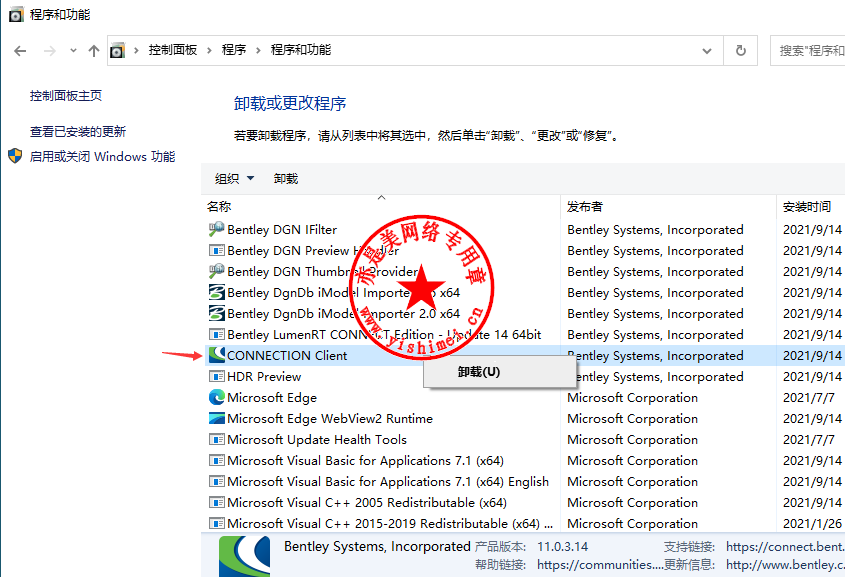Image resolution: width=845 pixels, height=577 pixels.
Task: Select Microsoft Update Health Tools entry
Action: click(317, 440)
